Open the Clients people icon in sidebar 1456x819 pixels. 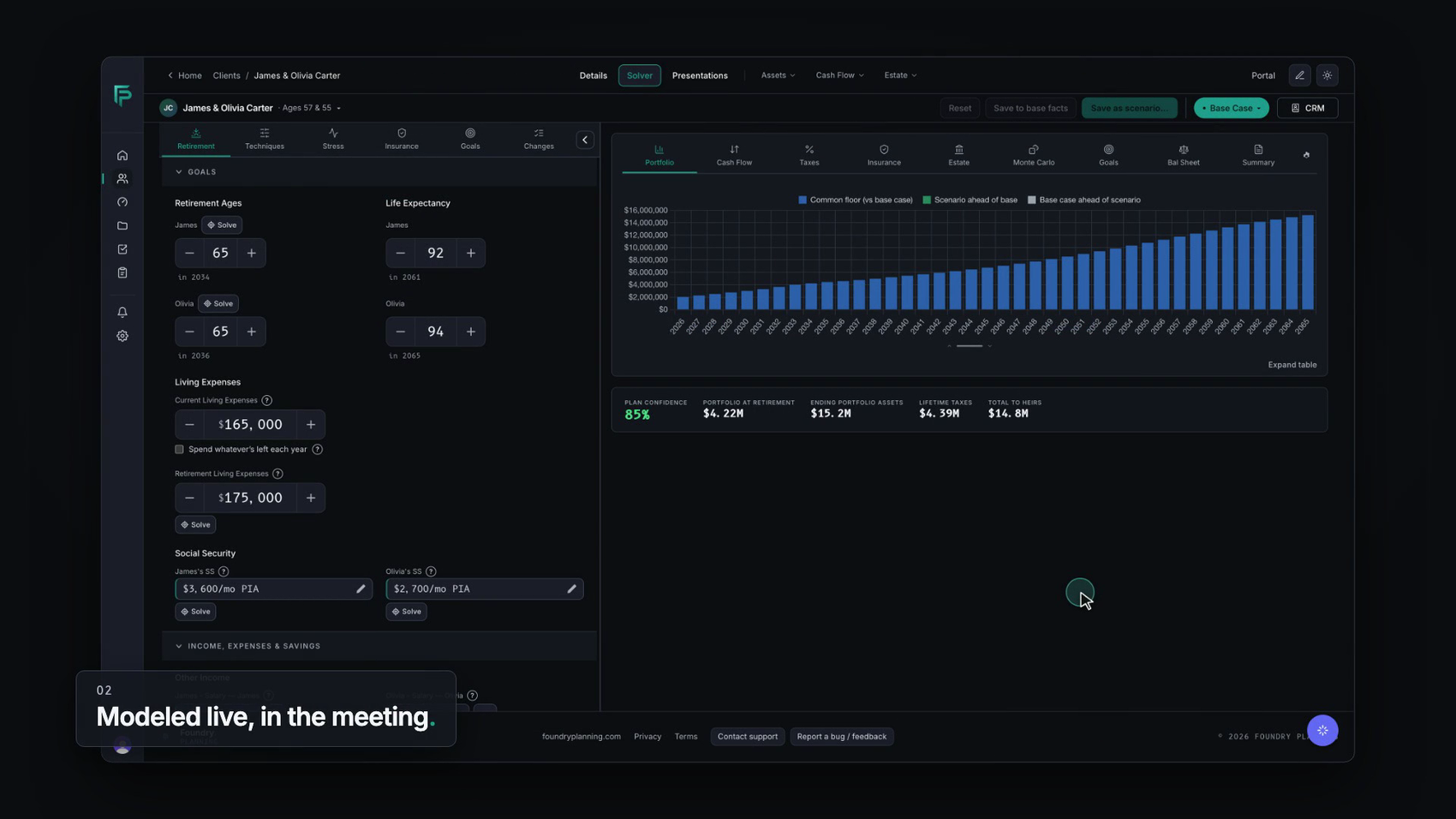point(122,178)
